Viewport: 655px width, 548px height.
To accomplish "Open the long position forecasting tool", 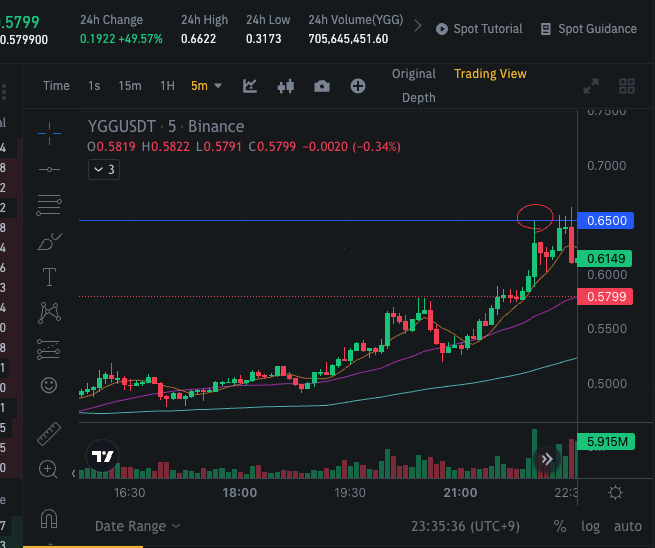I will [48, 349].
